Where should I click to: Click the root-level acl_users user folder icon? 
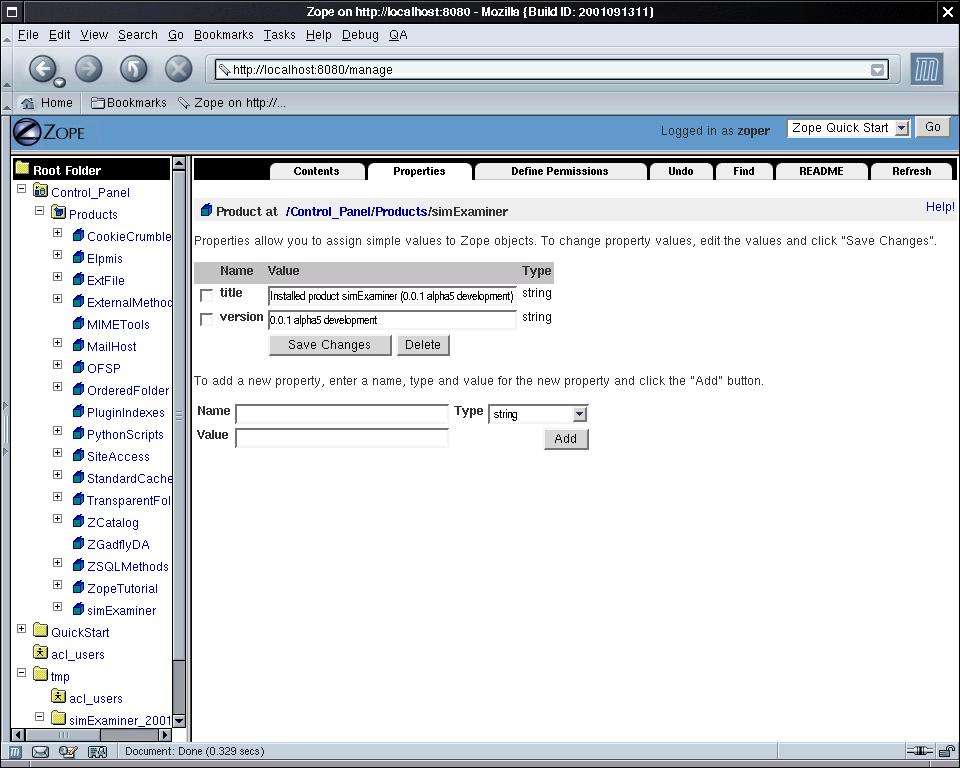pyautogui.click(x=40, y=653)
